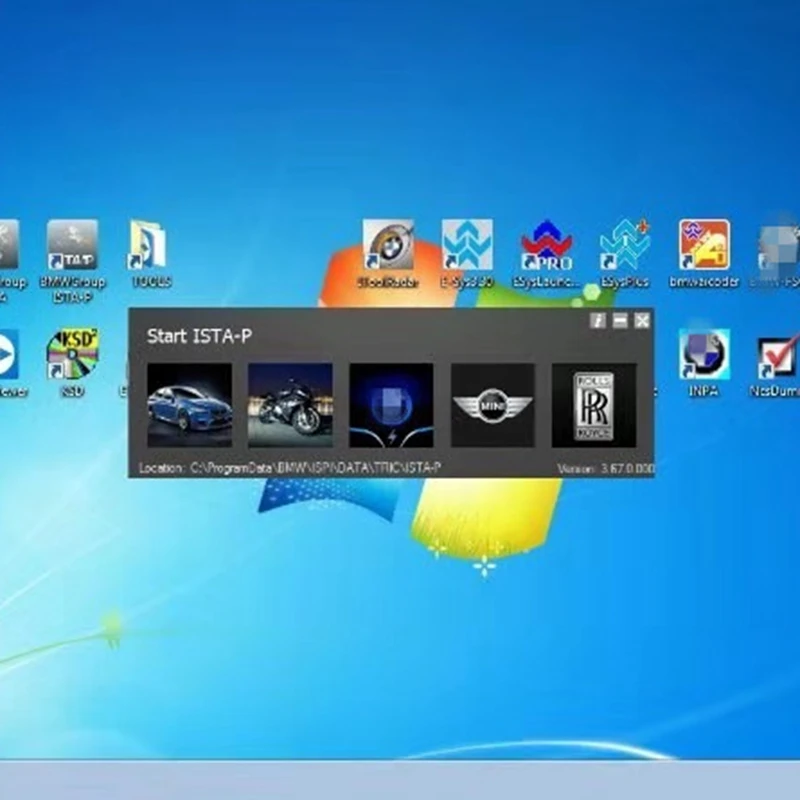
Task: Click the Version 3.67 text
Action: point(605,468)
